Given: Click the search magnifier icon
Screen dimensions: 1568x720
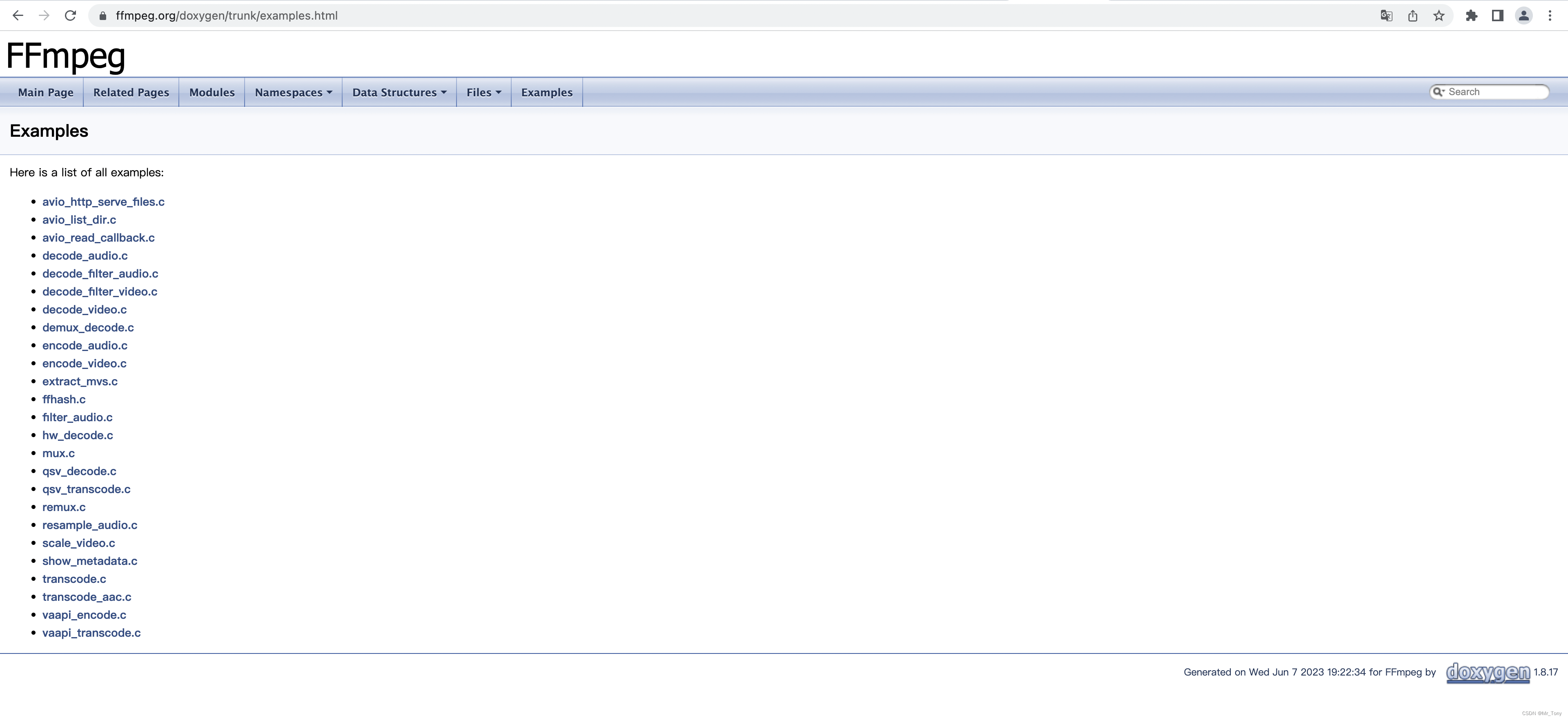Looking at the screenshot, I should [1438, 92].
